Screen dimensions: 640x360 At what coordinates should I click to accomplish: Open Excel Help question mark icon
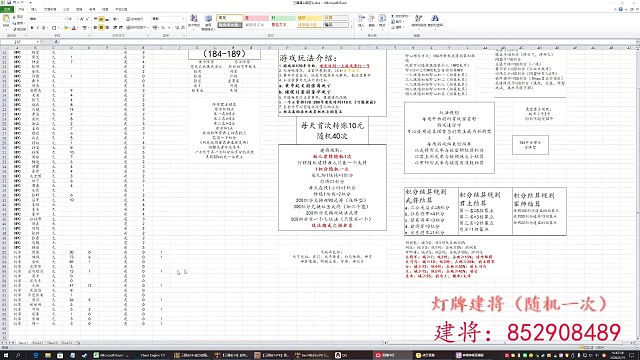point(621,9)
